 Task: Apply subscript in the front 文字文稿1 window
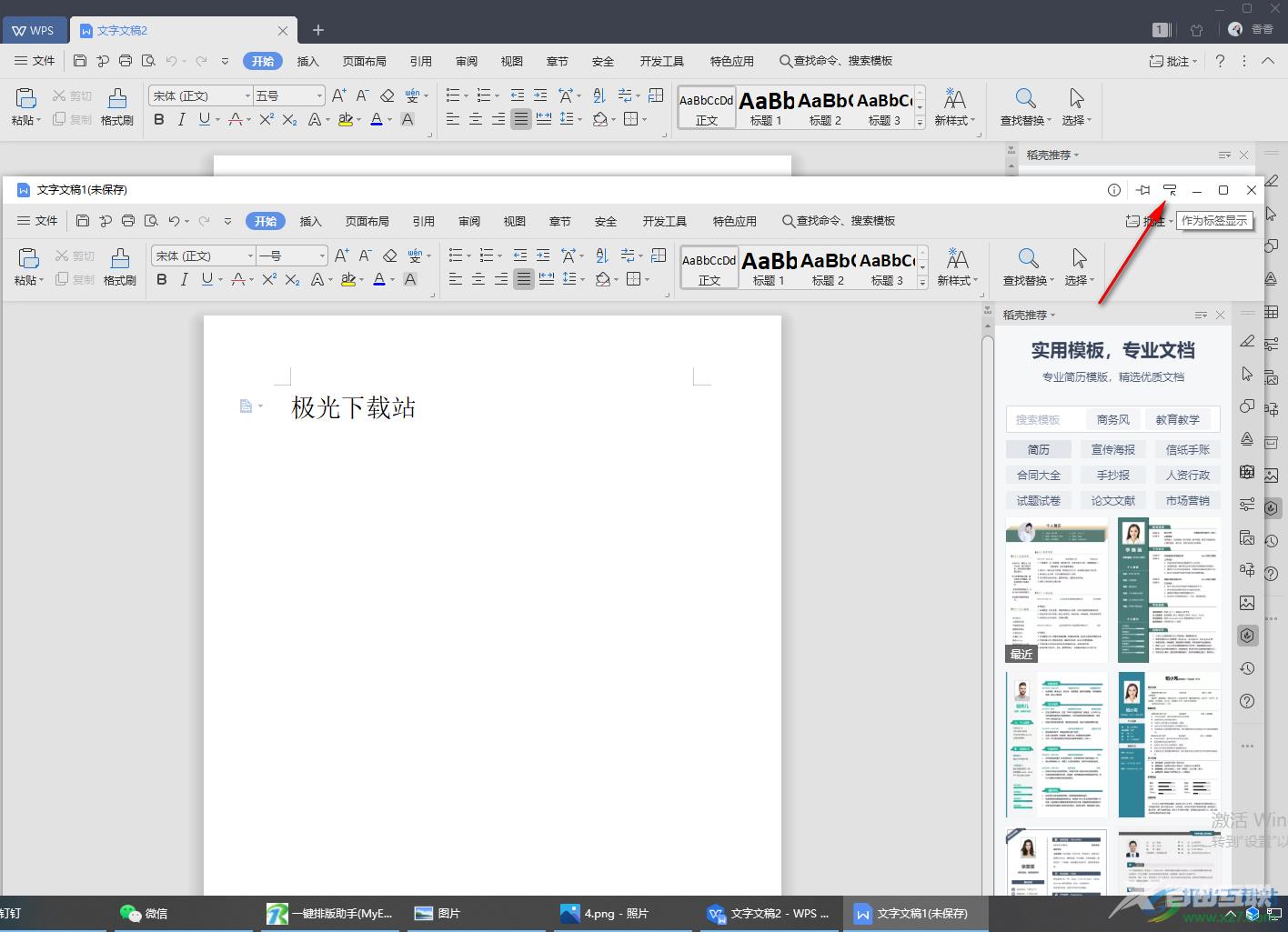[291, 280]
